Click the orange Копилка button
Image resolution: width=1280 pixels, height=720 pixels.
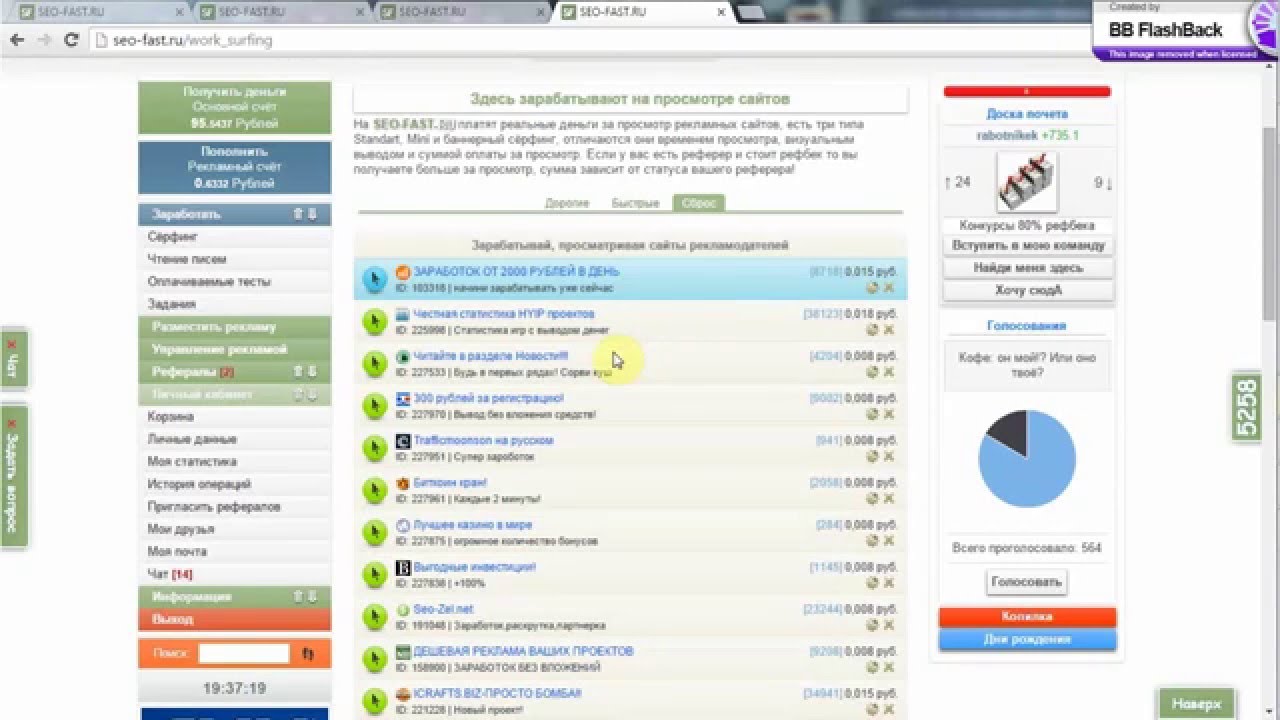coord(1027,617)
